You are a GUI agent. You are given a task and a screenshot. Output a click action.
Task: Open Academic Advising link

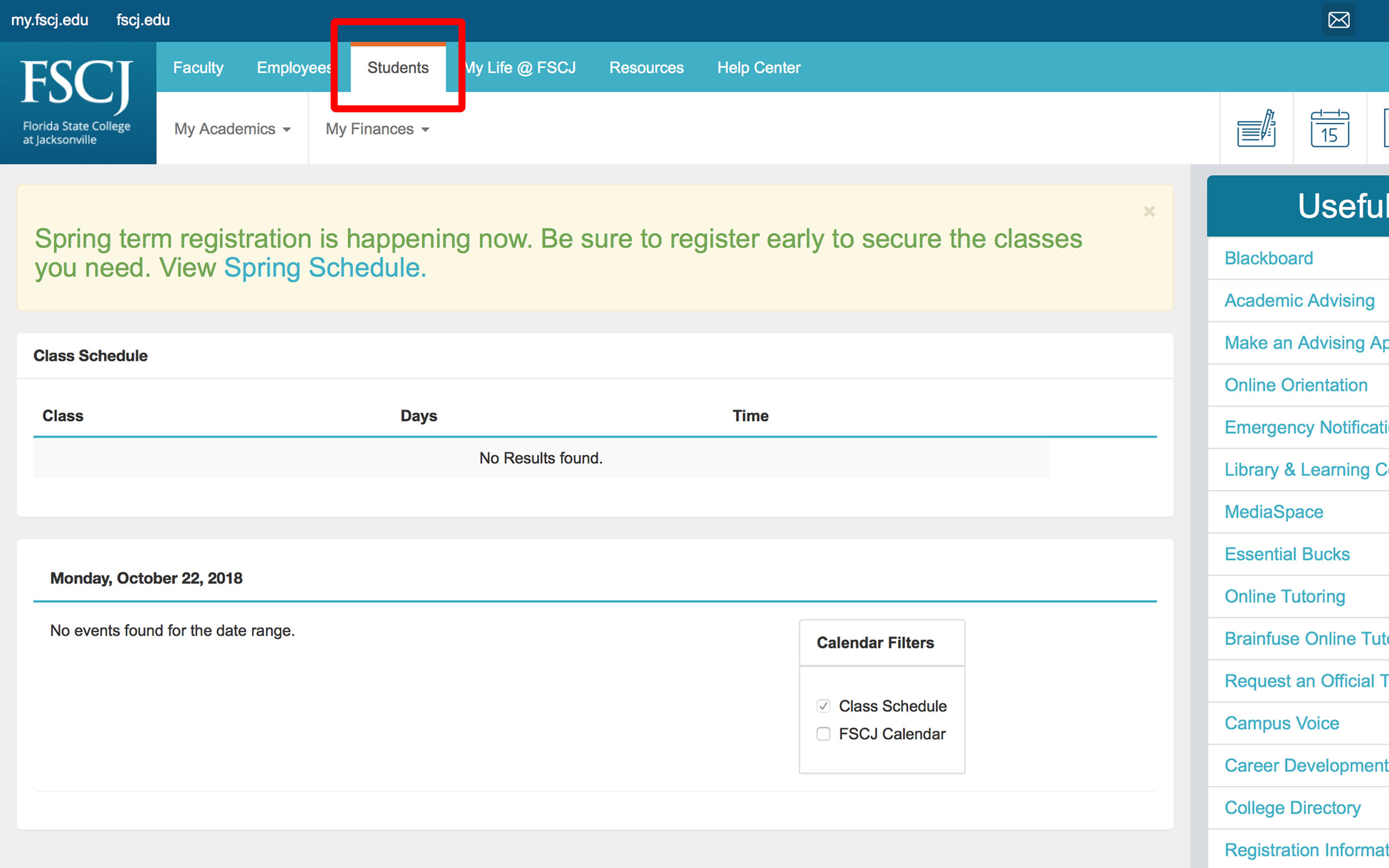(1299, 300)
